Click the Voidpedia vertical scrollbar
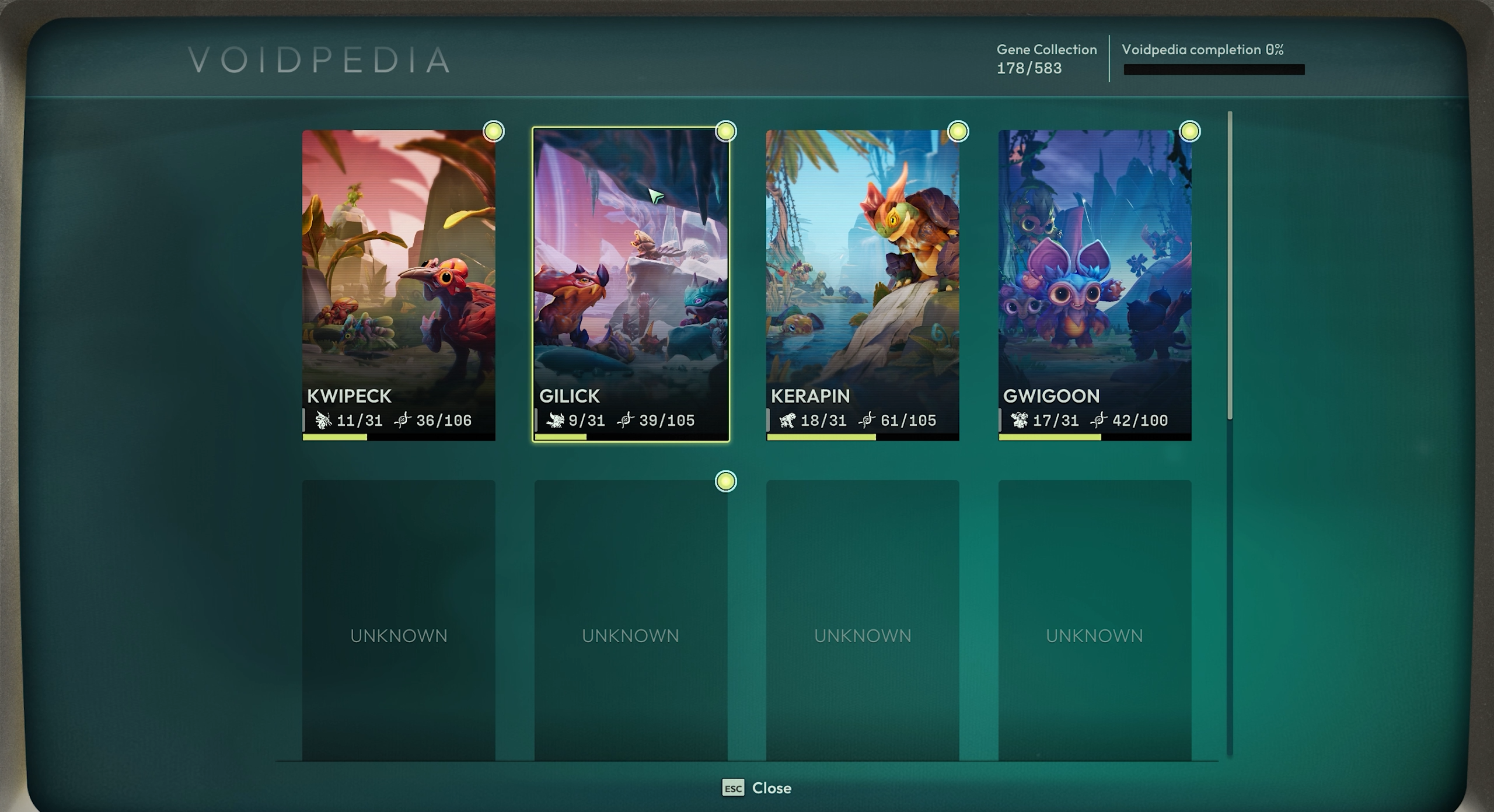 tap(1230, 265)
